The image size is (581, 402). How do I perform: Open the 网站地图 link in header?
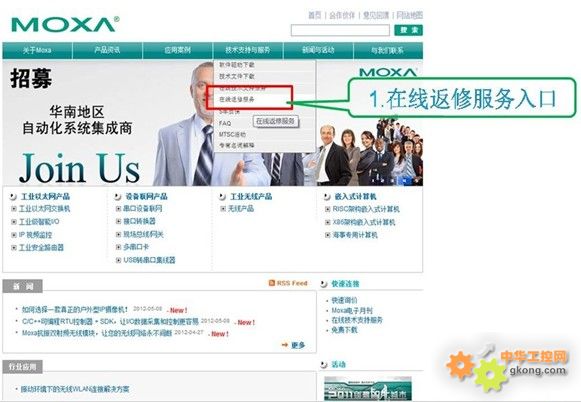click(x=409, y=15)
